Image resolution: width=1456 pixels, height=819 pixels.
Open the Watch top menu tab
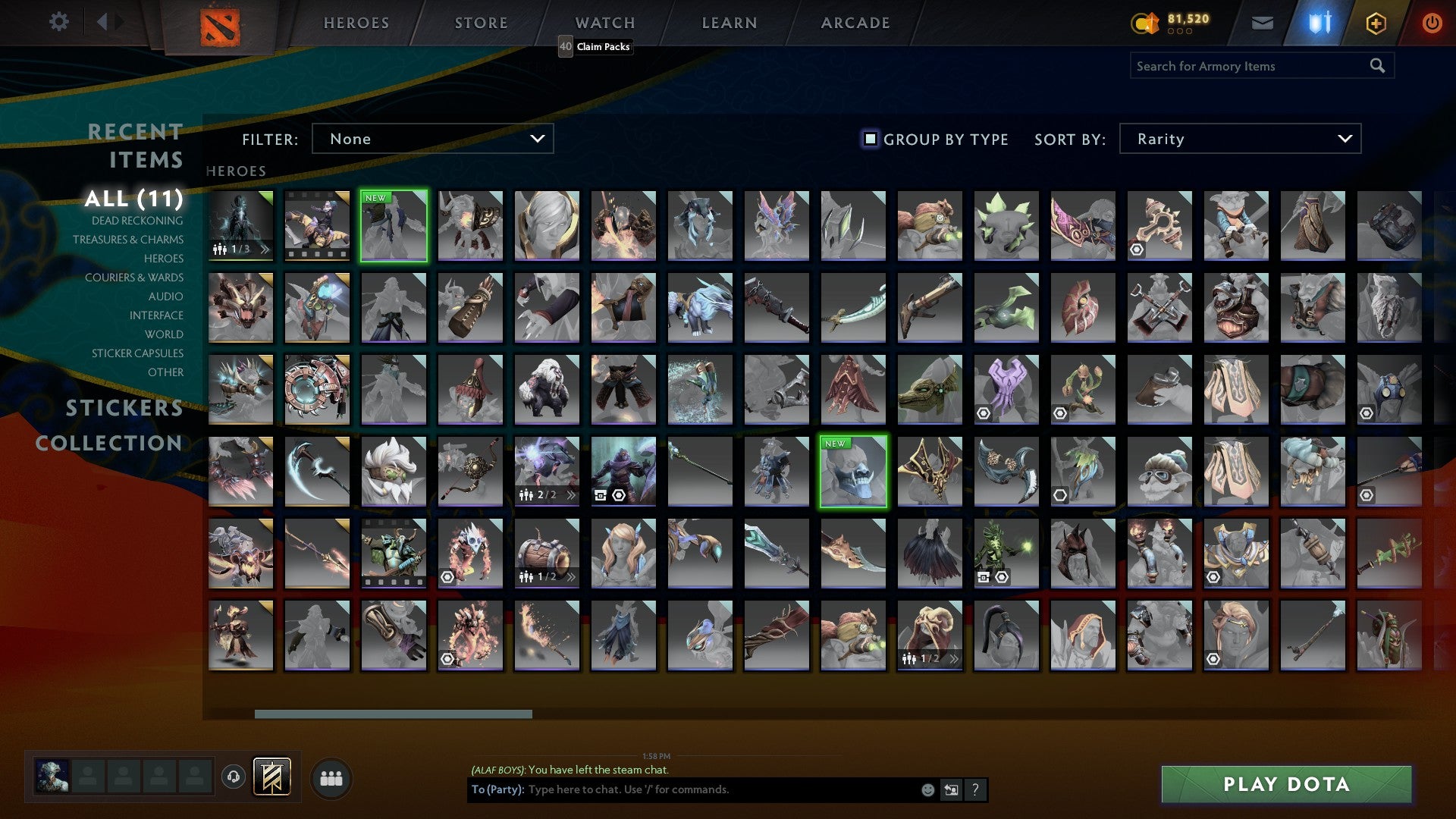click(605, 24)
